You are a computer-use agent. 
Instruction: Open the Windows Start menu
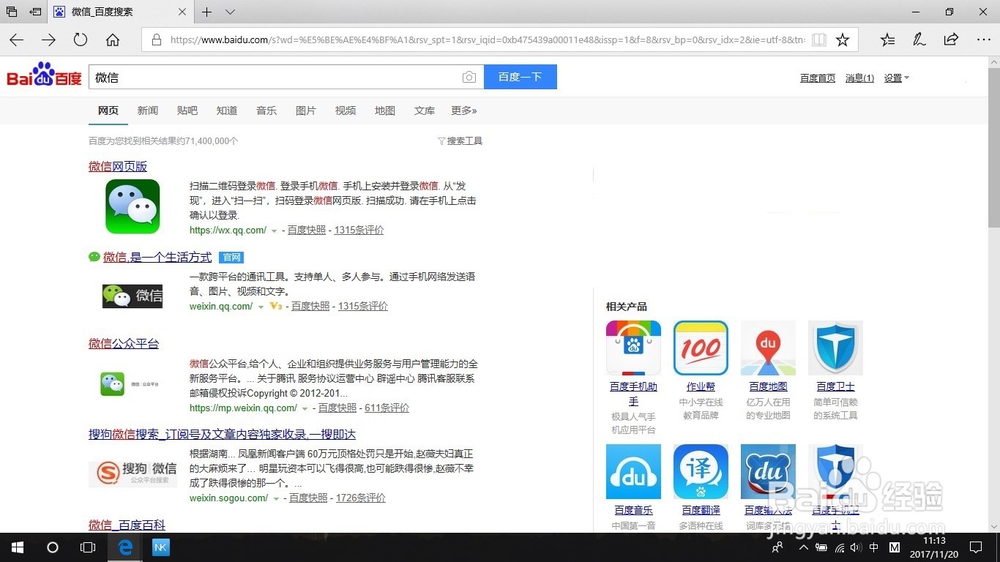coord(17,547)
